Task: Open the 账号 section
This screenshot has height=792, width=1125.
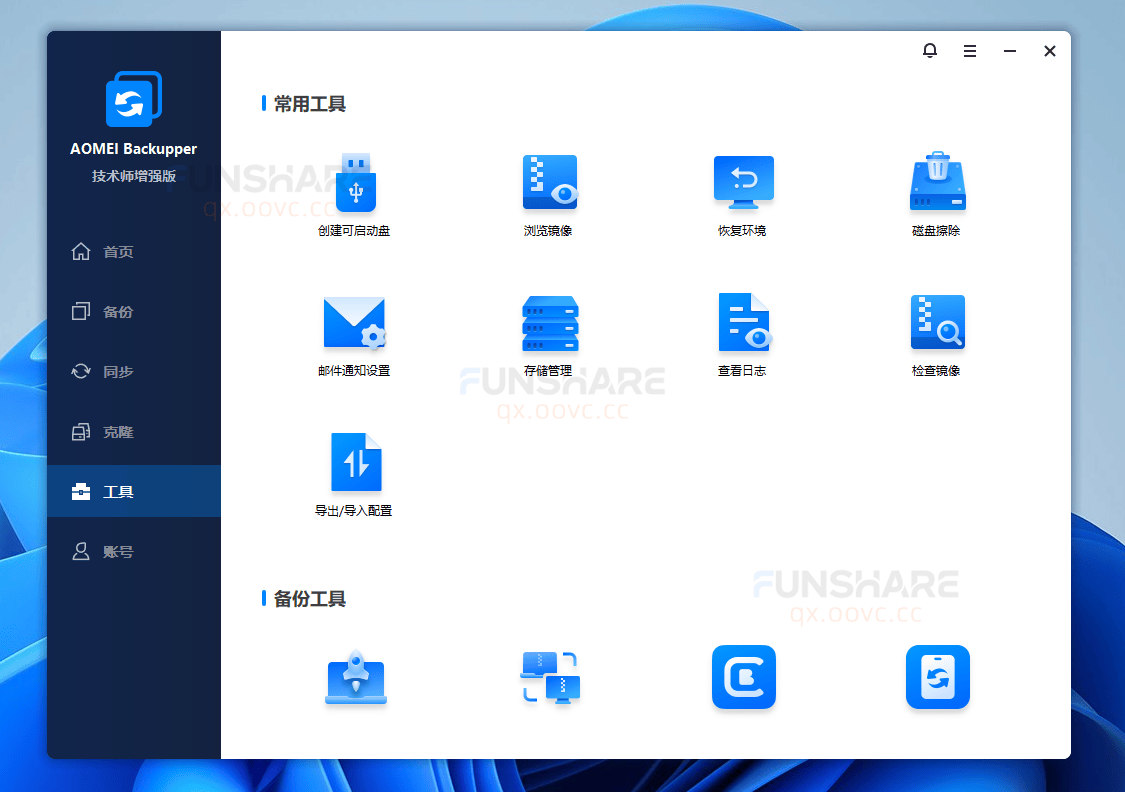Action: pos(117,551)
